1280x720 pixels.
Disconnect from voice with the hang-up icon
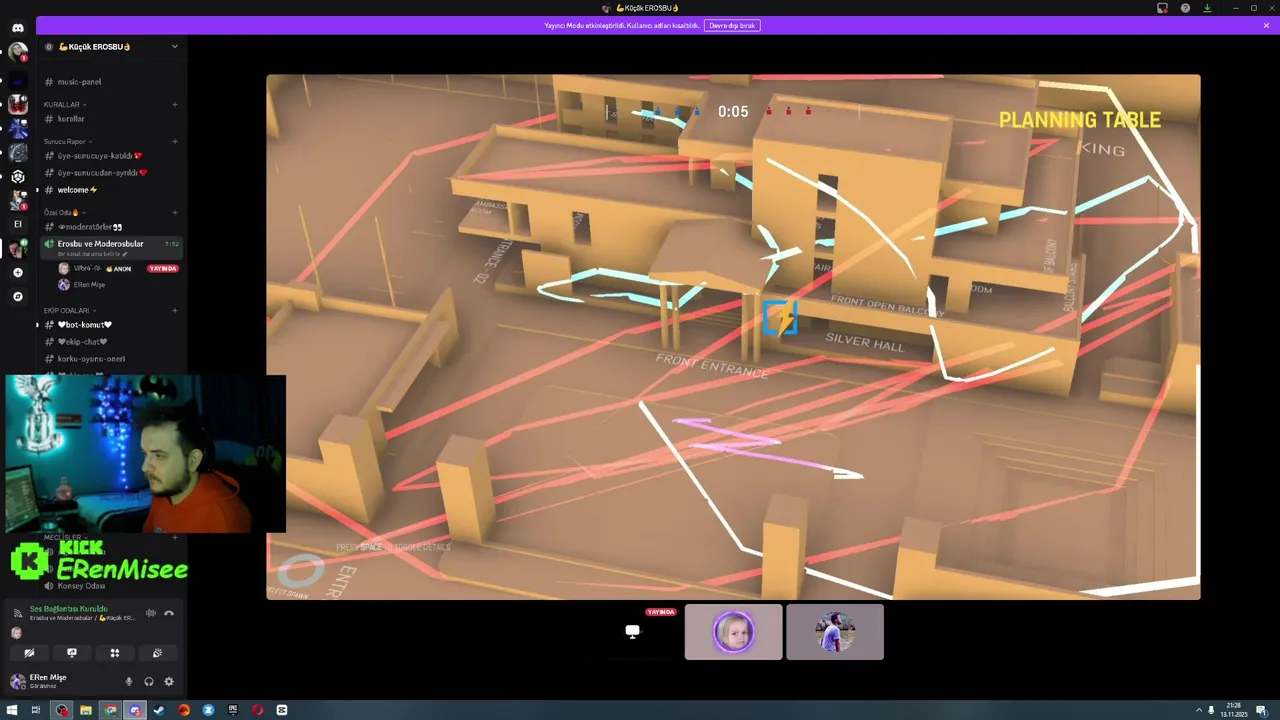pyautogui.click(x=169, y=613)
